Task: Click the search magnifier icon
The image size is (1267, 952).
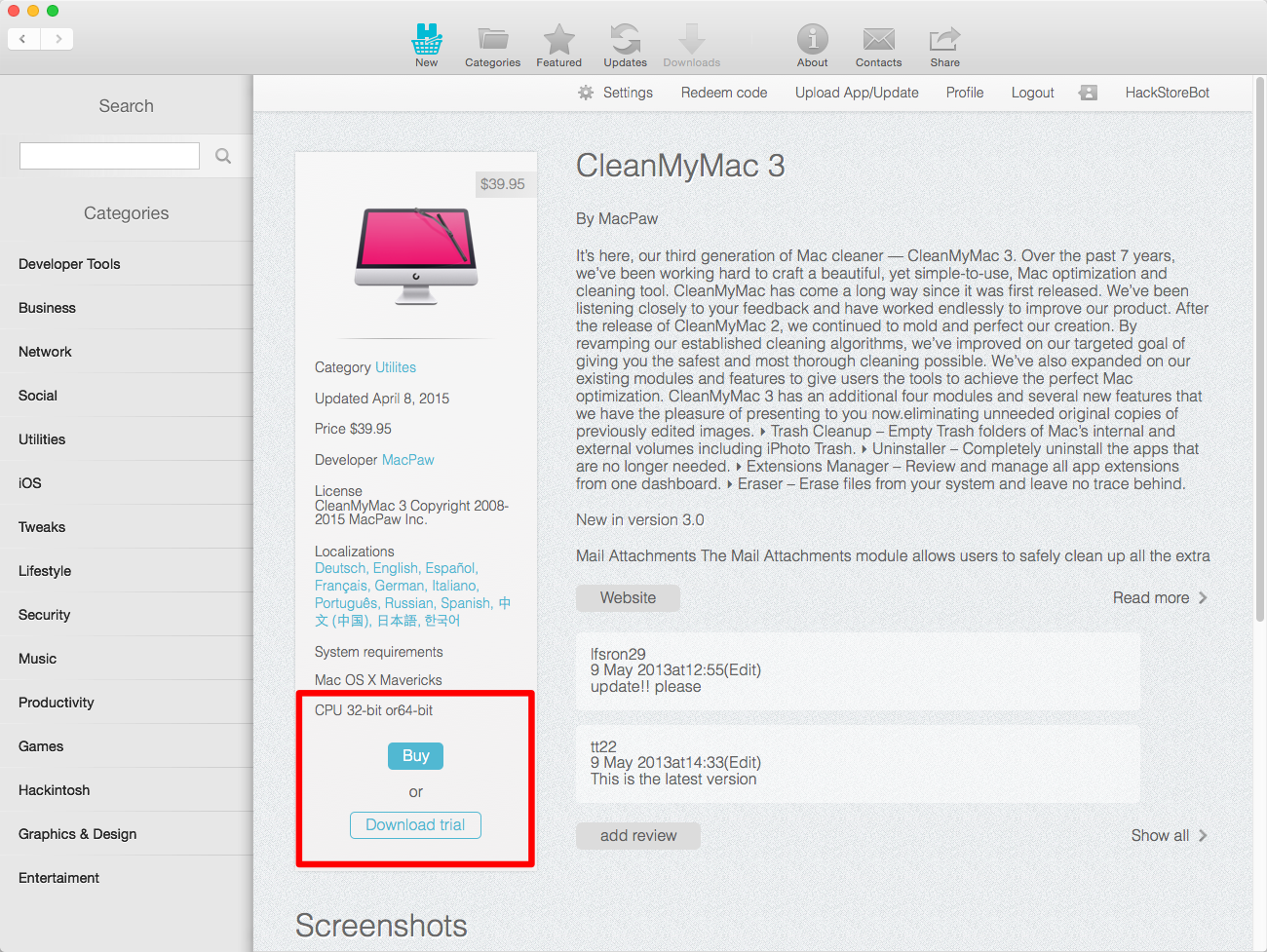Action: [x=223, y=156]
